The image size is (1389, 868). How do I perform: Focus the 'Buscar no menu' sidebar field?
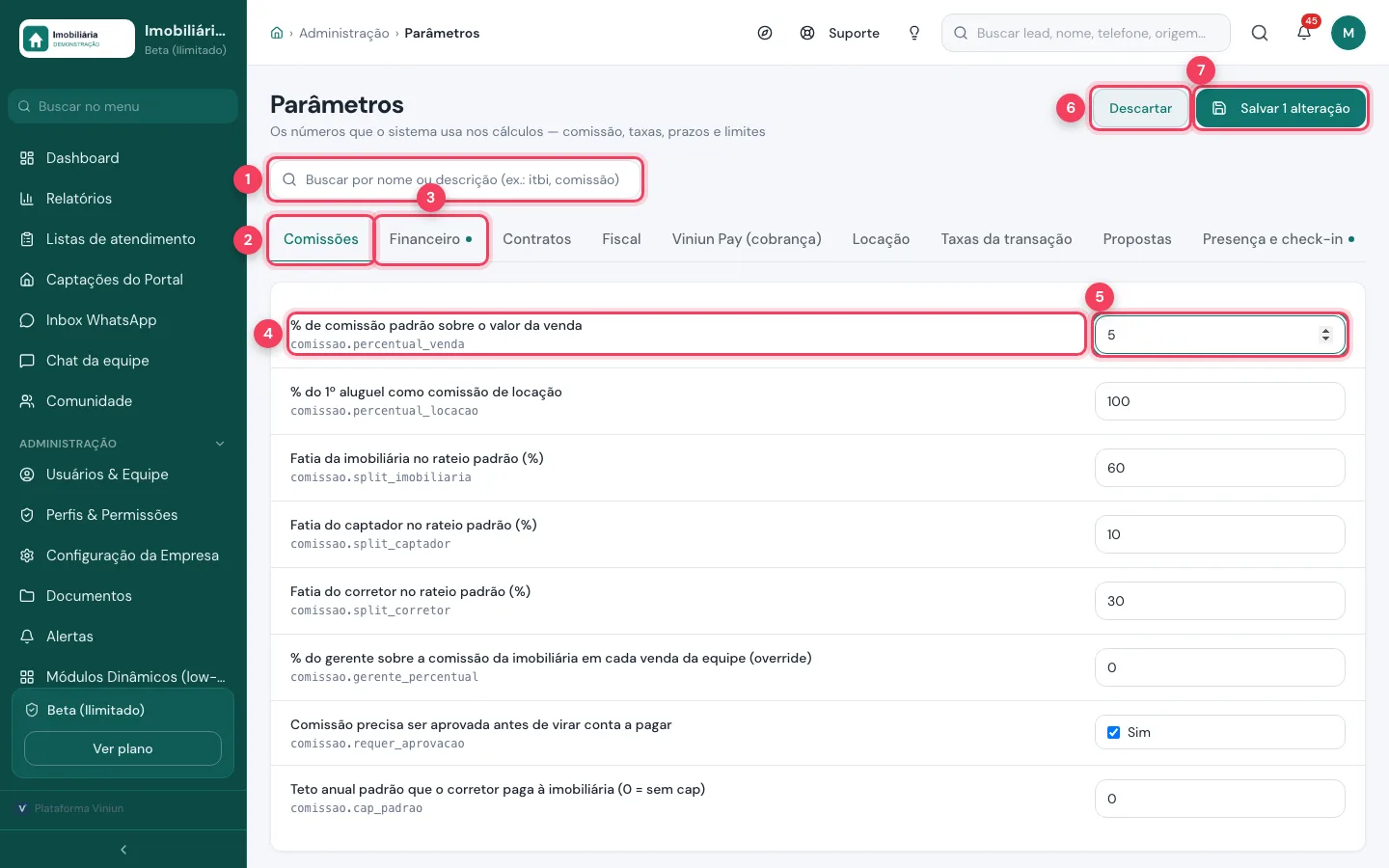click(x=123, y=106)
